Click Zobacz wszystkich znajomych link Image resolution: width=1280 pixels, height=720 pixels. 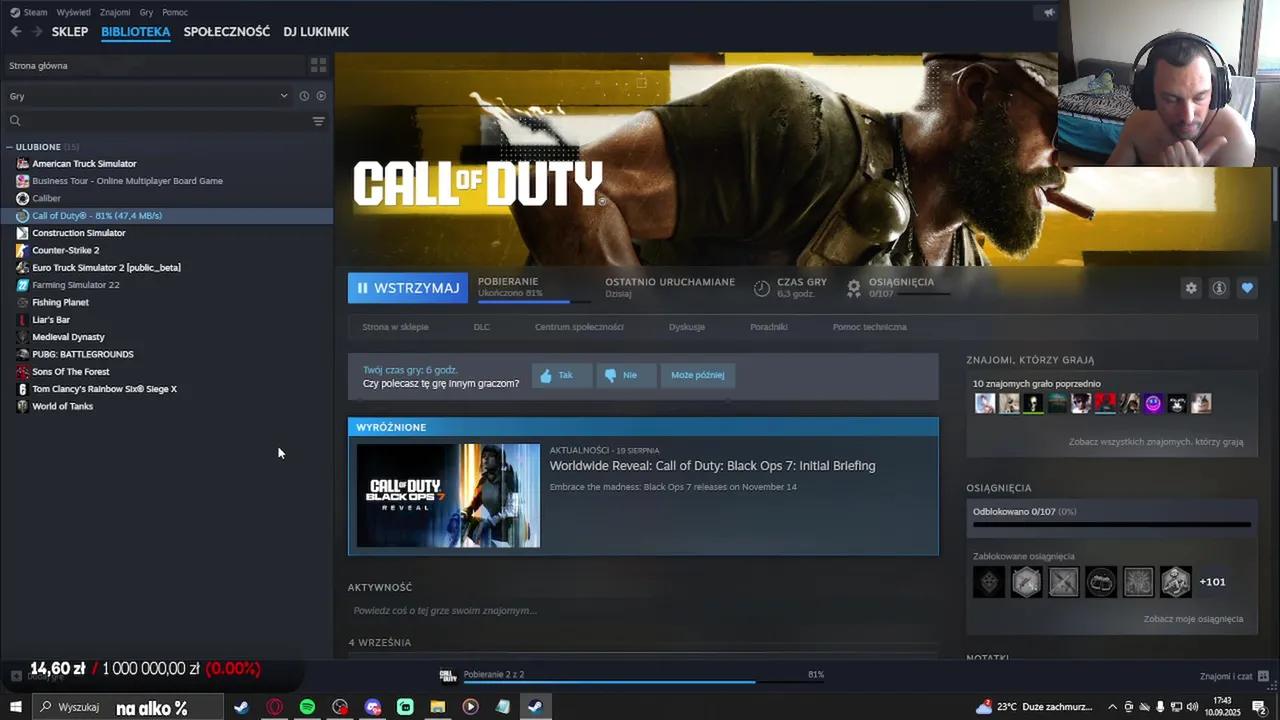pos(1155,442)
